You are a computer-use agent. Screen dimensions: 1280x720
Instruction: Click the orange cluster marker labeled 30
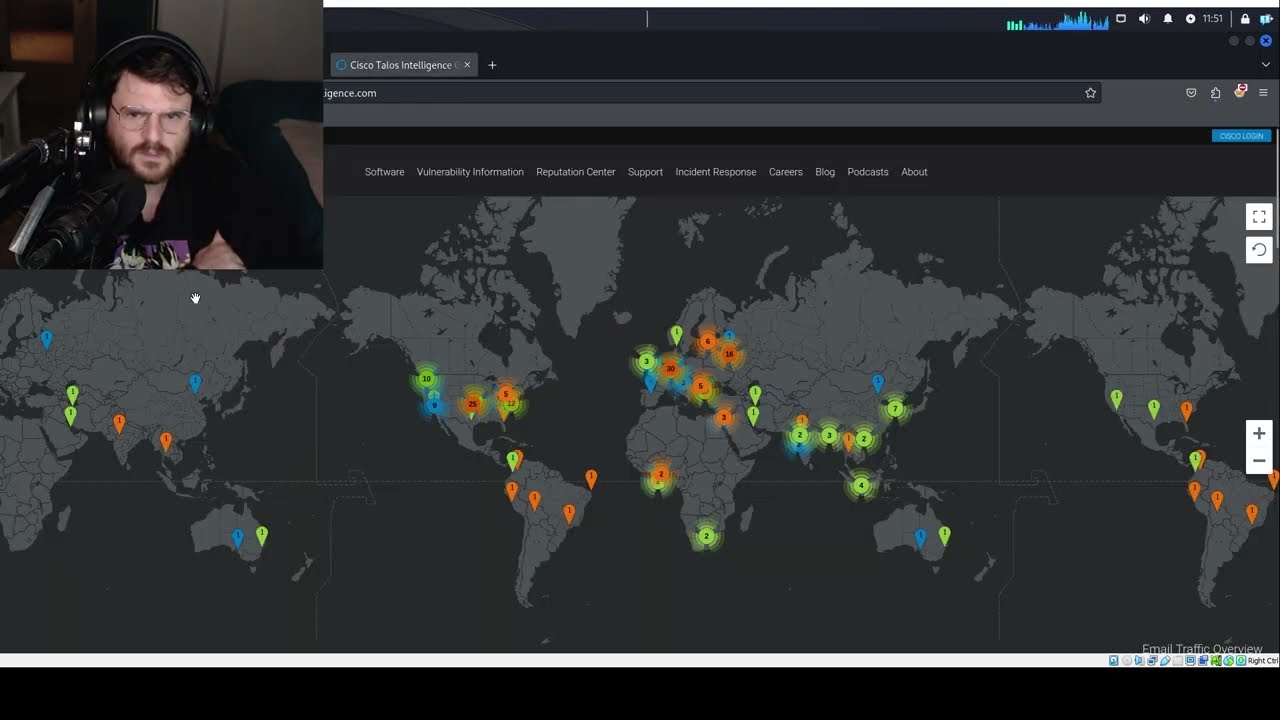tap(670, 369)
